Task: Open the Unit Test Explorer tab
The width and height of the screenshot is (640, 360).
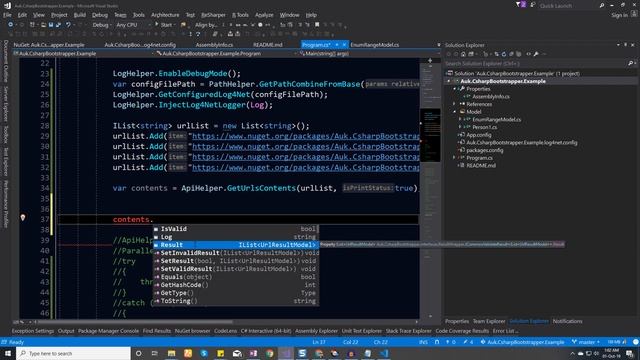Action: (x=362, y=331)
